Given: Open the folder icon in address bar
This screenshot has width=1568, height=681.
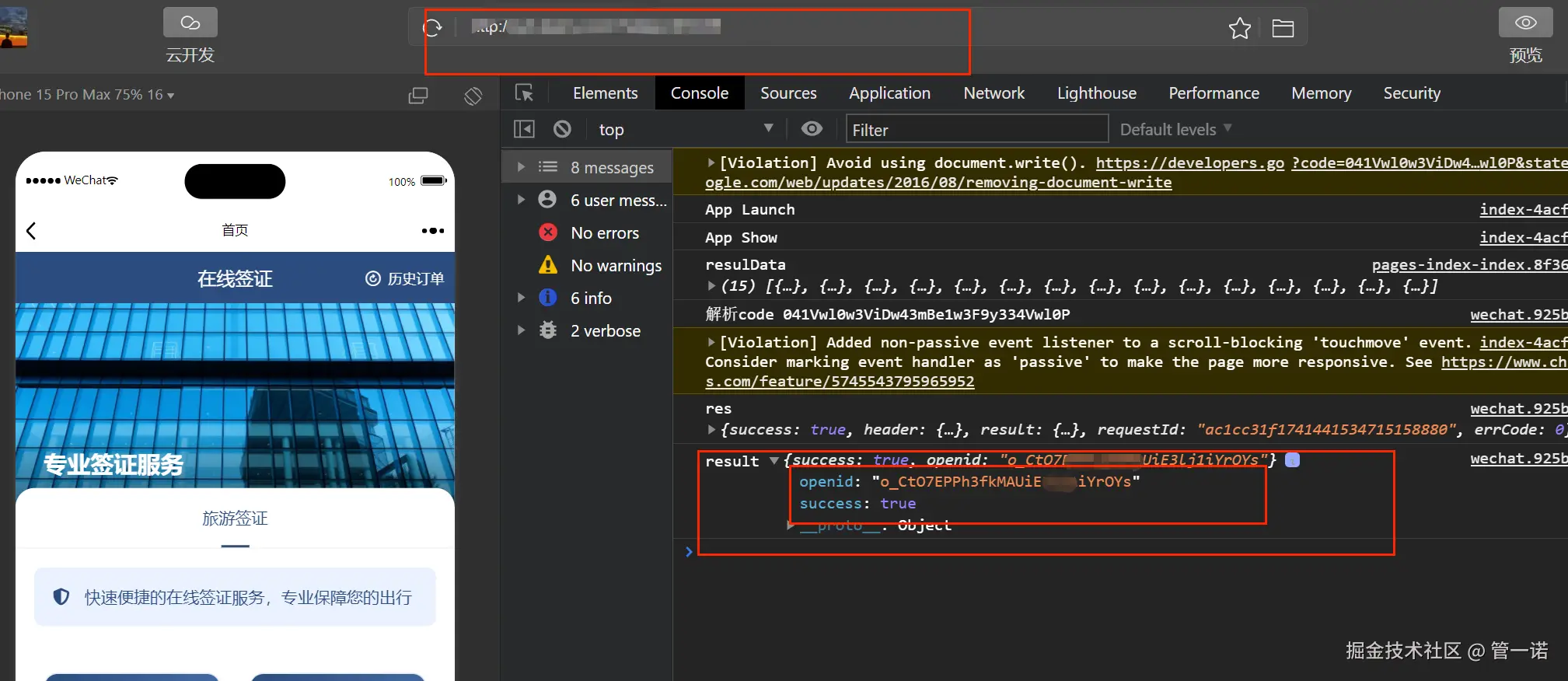Looking at the screenshot, I should [1283, 29].
